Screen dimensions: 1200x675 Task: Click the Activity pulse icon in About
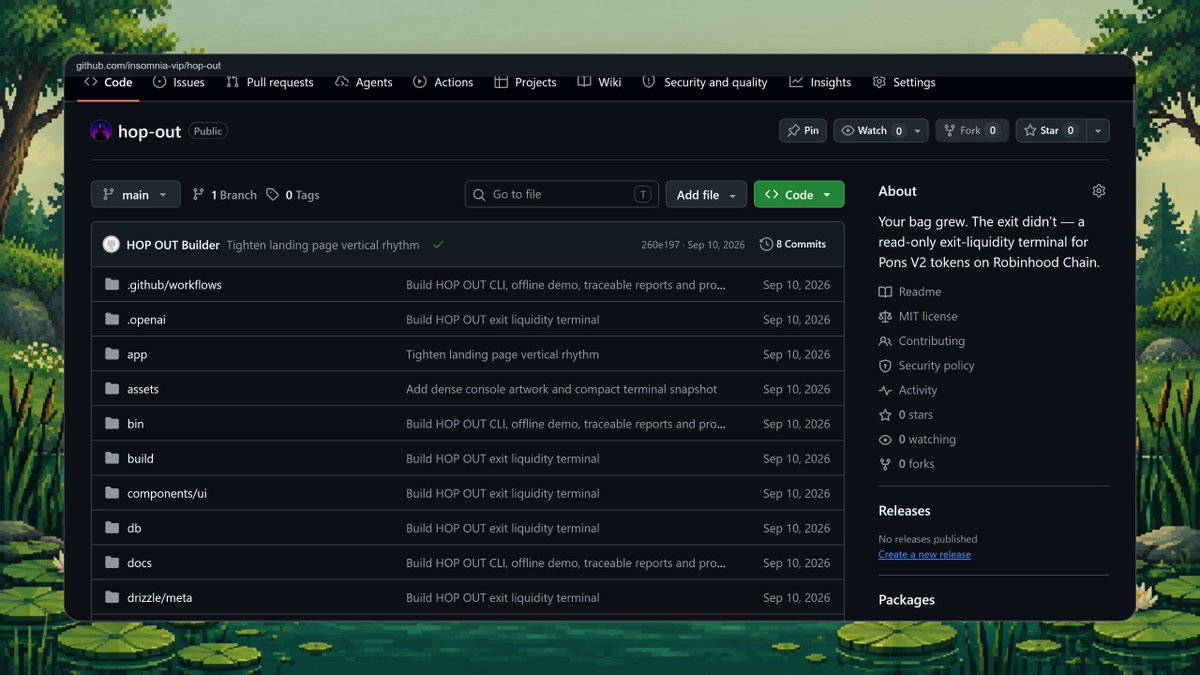pyautogui.click(x=885, y=391)
